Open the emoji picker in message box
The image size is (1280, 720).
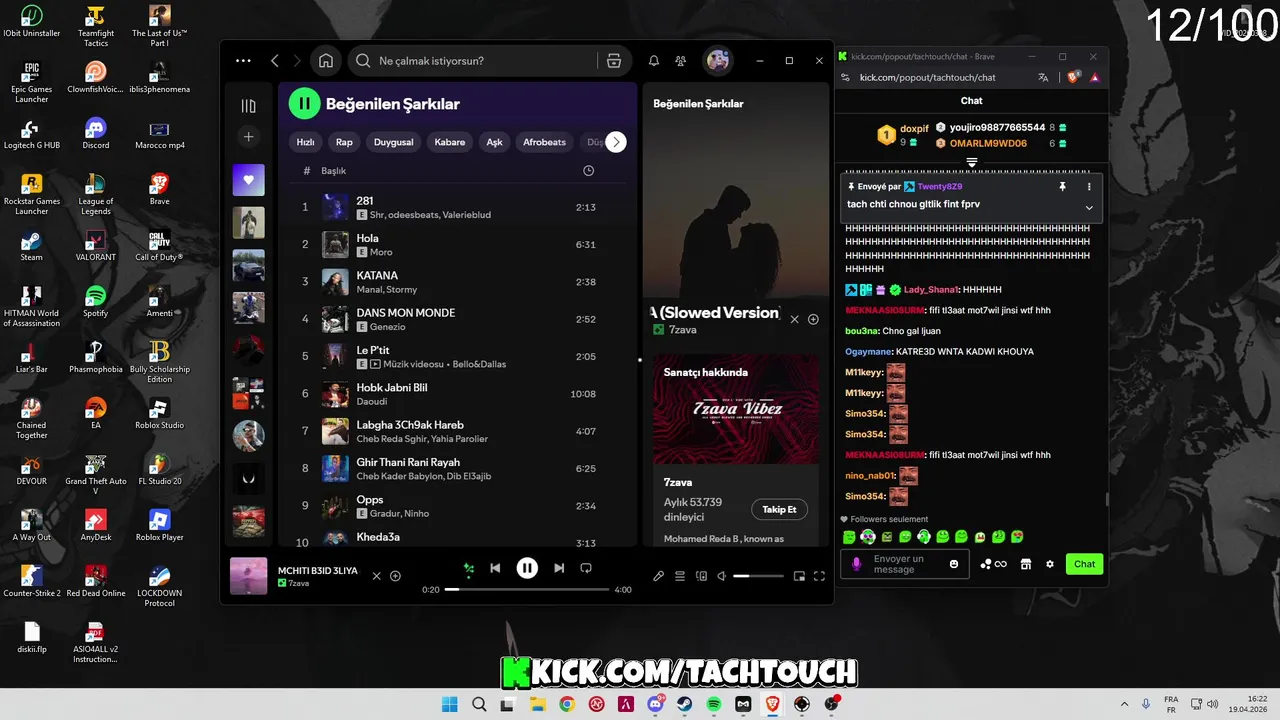(953, 564)
